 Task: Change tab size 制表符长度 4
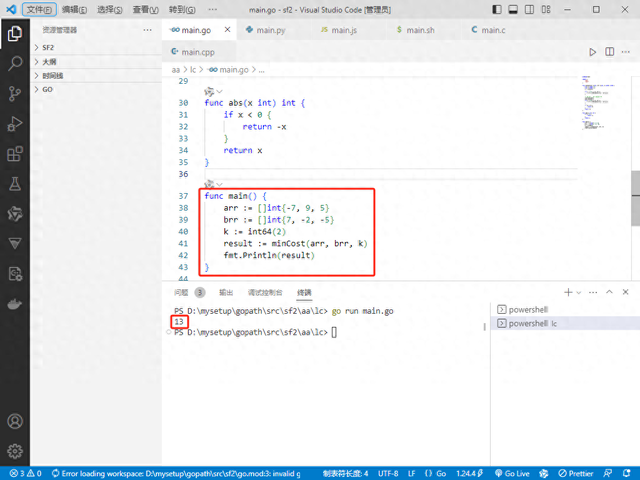pos(345,473)
